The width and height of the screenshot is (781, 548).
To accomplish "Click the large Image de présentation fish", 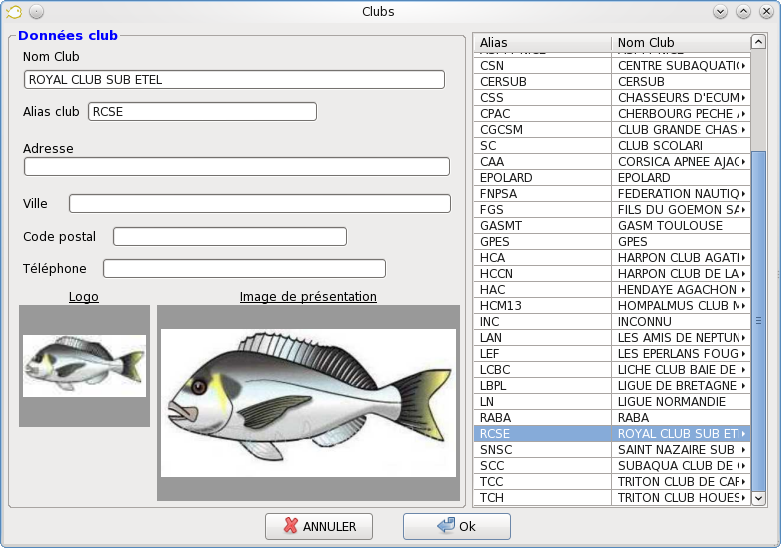I will tap(308, 402).
